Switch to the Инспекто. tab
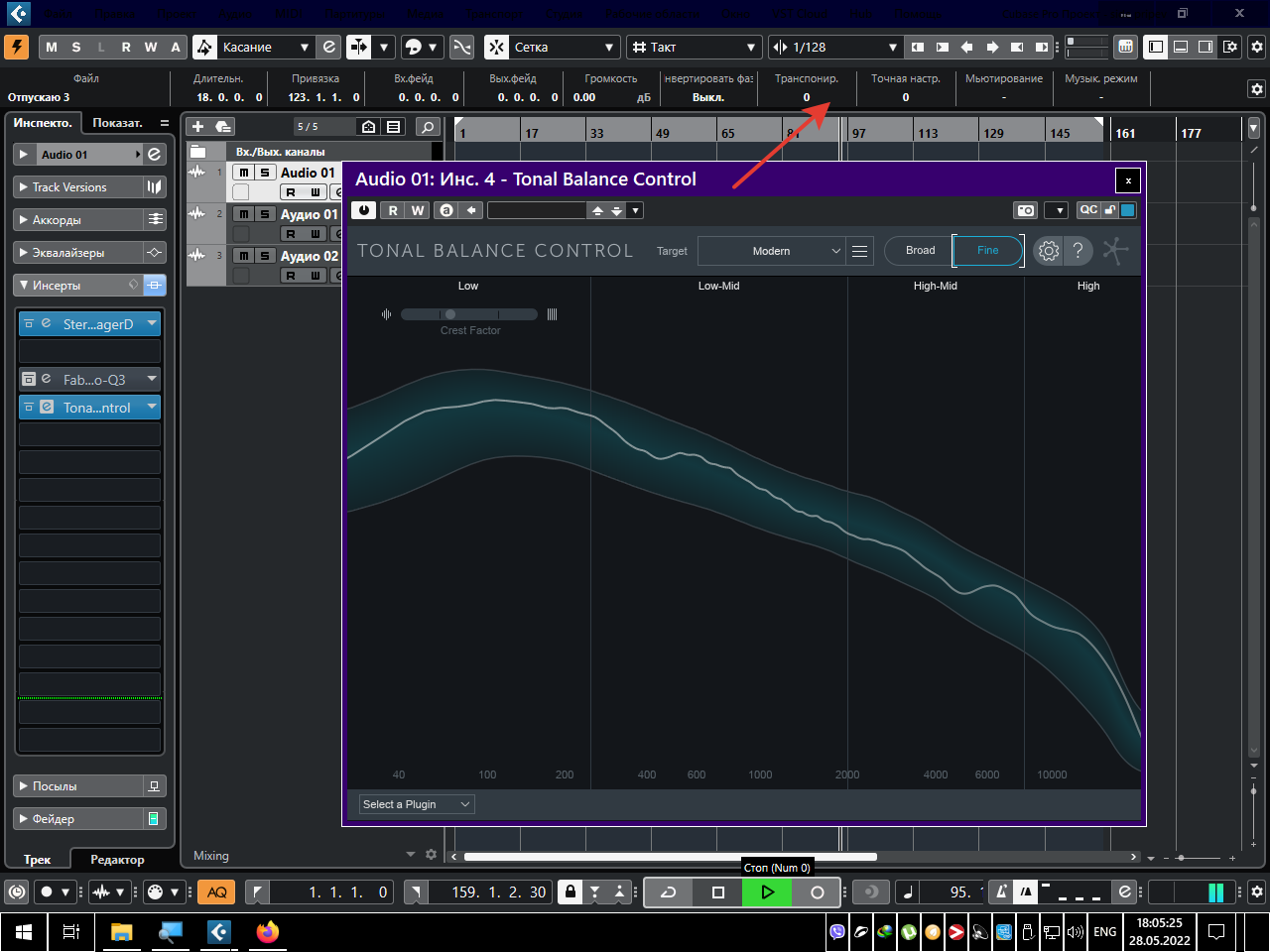 point(43,123)
